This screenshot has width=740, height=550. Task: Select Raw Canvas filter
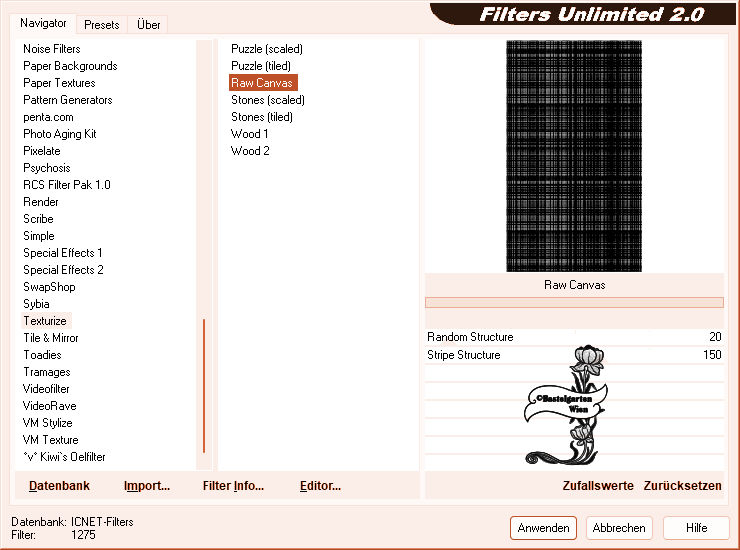(262, 83)
